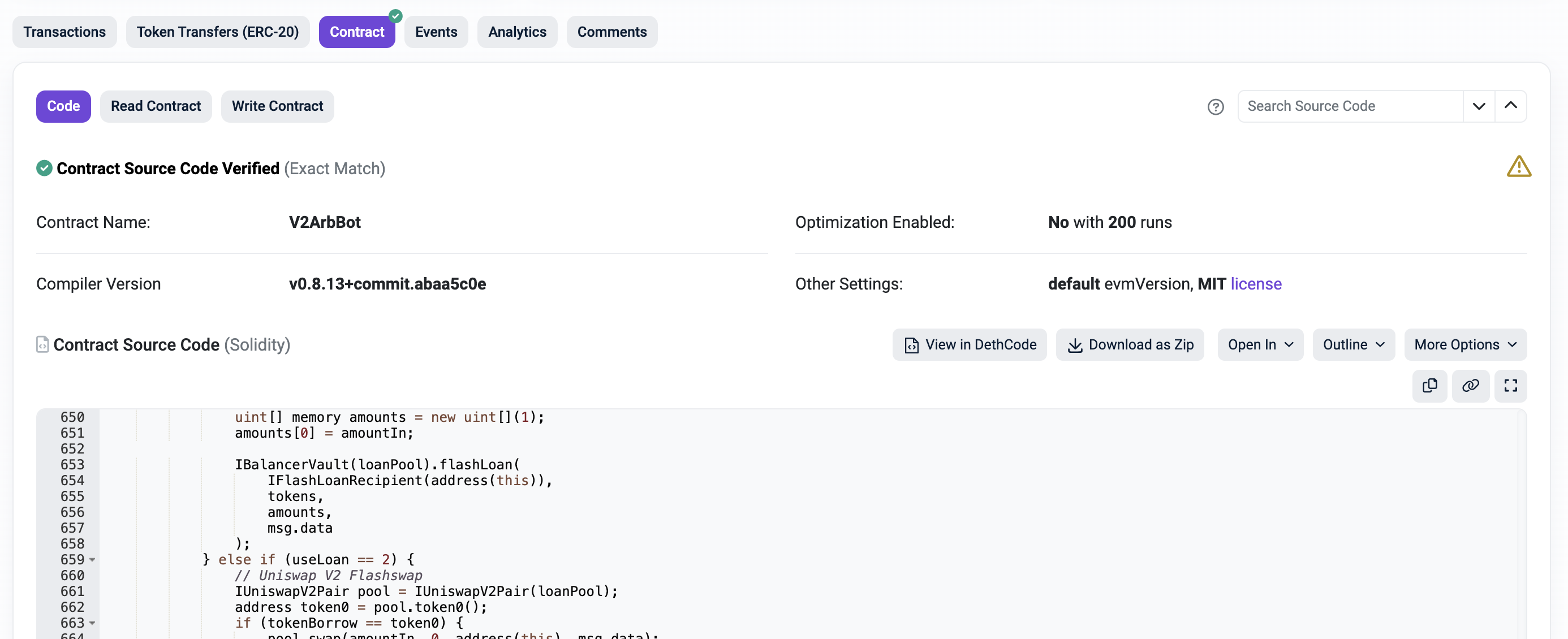Select the Read Contract tab
This screenshot has height=639, width=1568.
pos(156,106)
